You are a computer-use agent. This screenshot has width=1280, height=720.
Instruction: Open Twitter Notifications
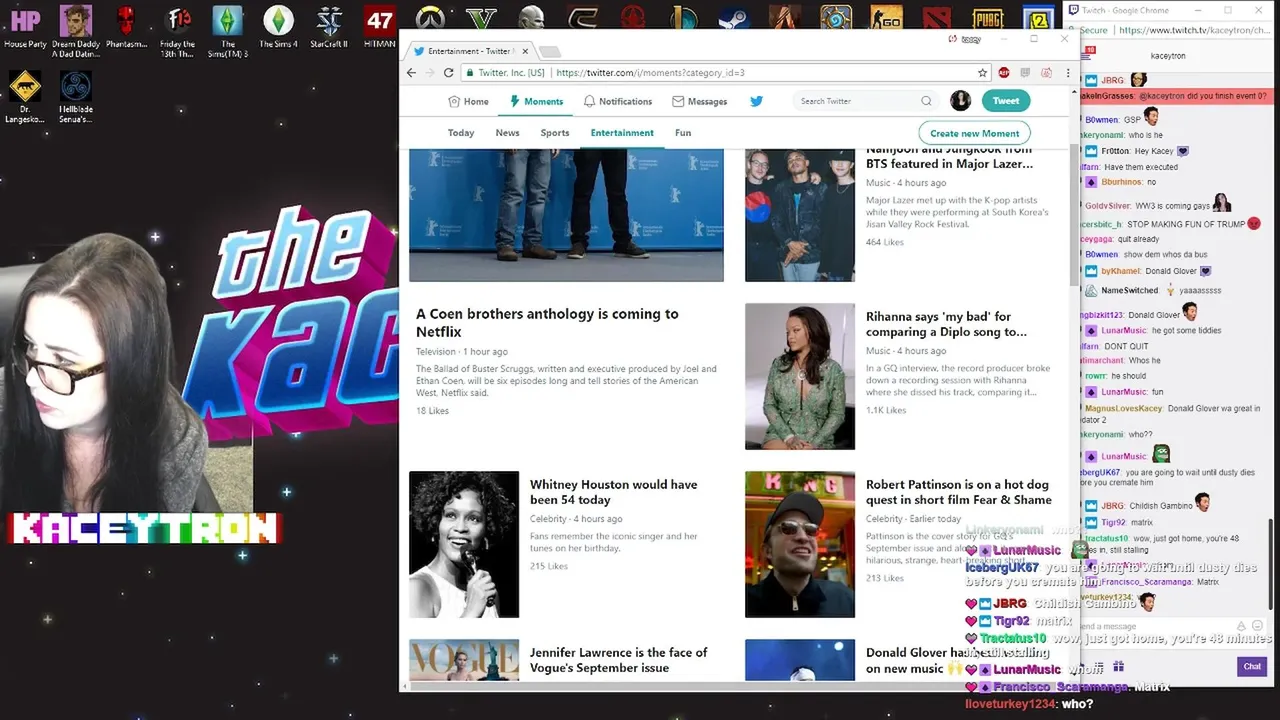618,101
